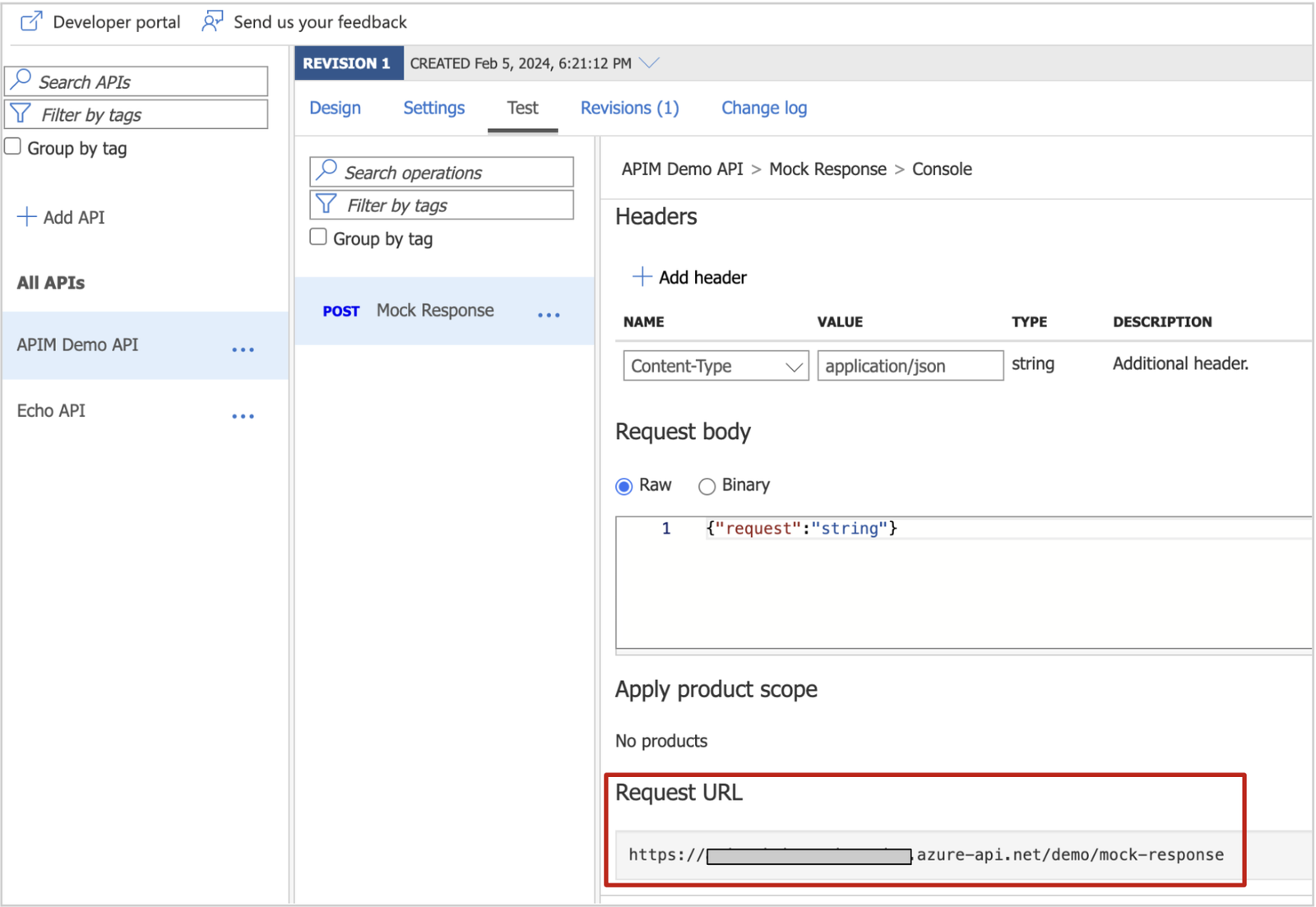Click Mock Response in the breadcrumb
The width and height of the screenshot is (1316, 907).
(x=827, y=169)
